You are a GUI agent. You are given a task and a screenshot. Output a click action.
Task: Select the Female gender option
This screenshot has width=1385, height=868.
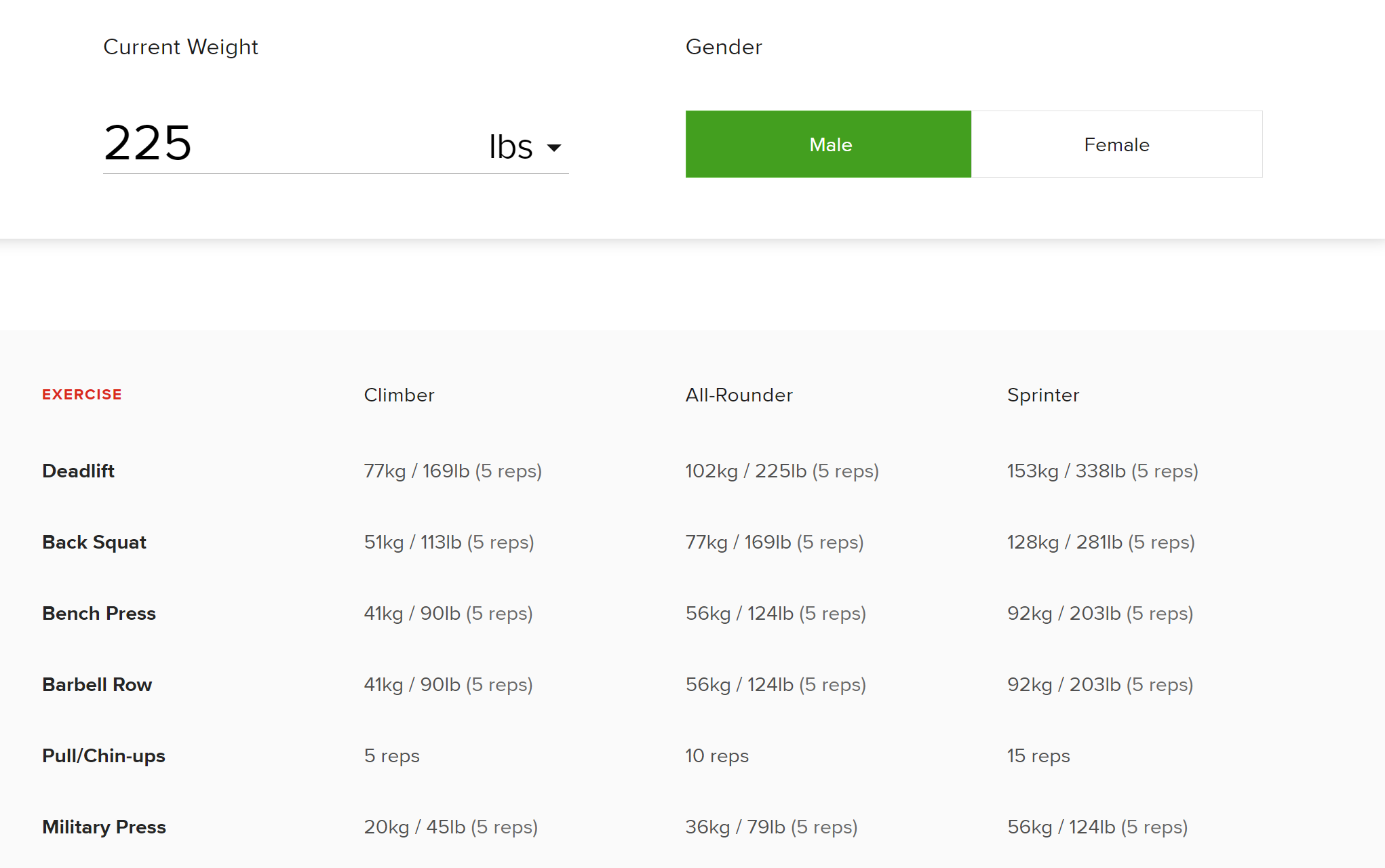[x=1116, y=144]
